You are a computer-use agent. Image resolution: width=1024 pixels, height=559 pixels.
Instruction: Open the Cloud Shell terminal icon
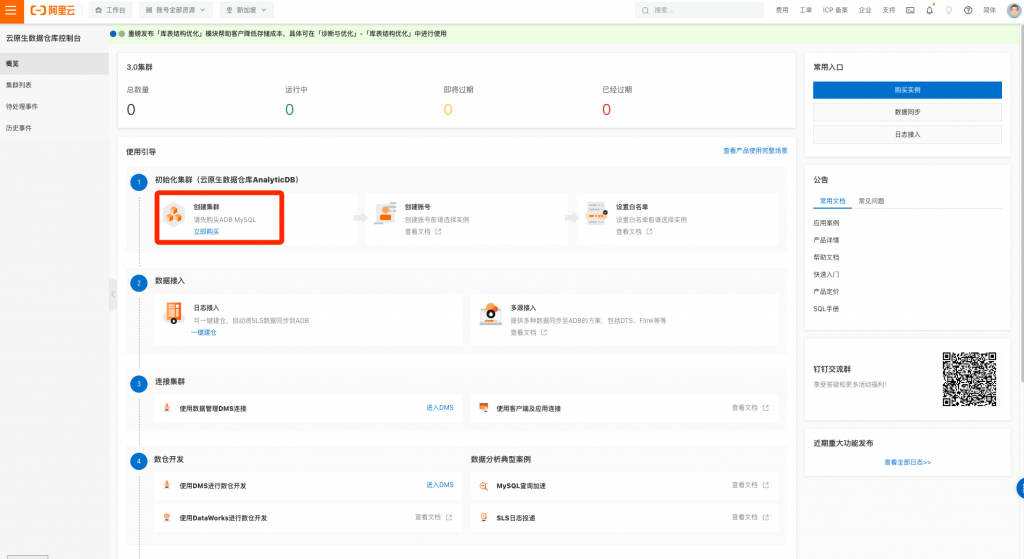pos(910,10)
